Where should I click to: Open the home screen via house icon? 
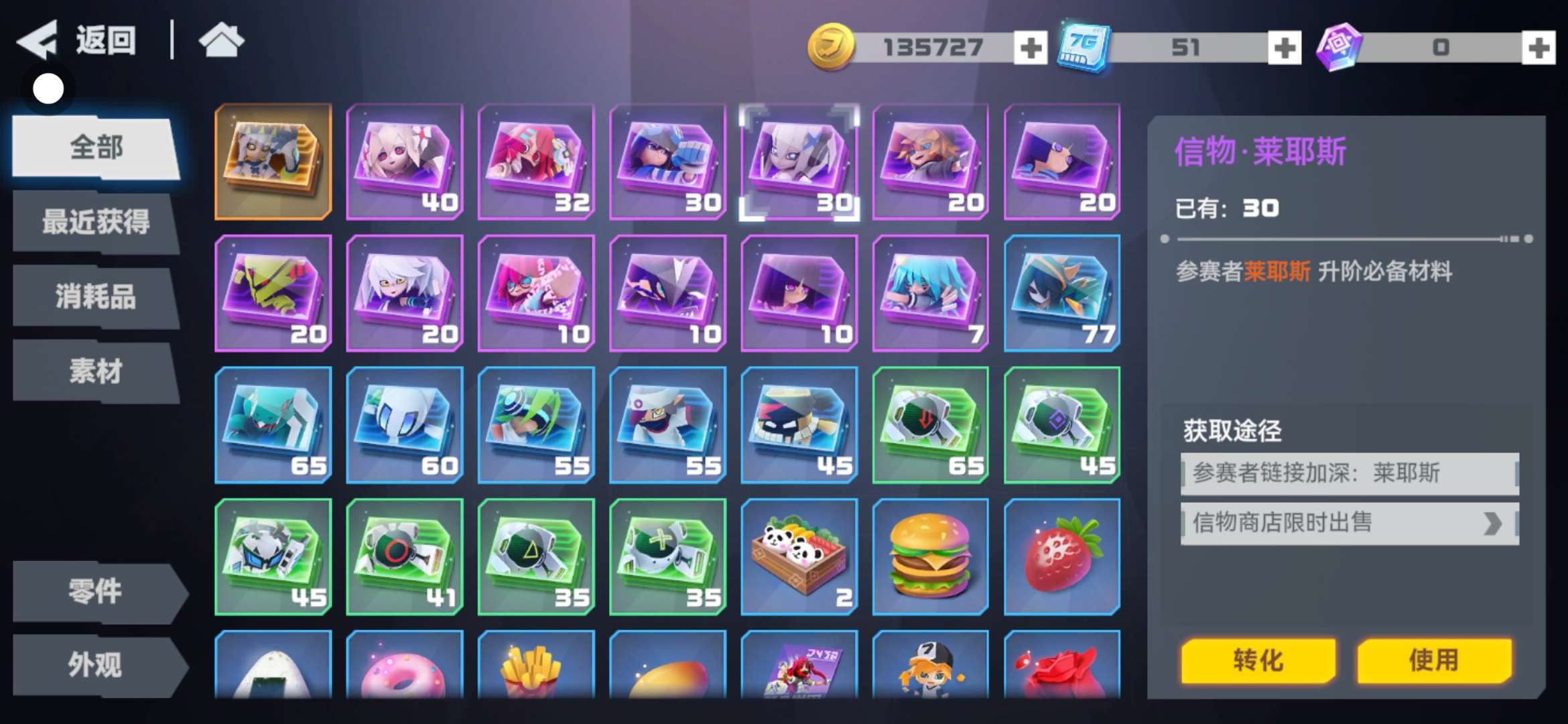(222, 40)
